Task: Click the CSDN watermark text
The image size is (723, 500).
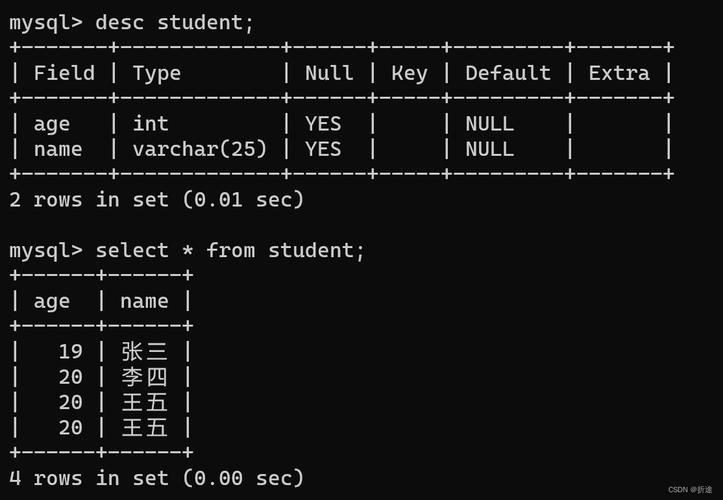Action: (x=690, y=490)
